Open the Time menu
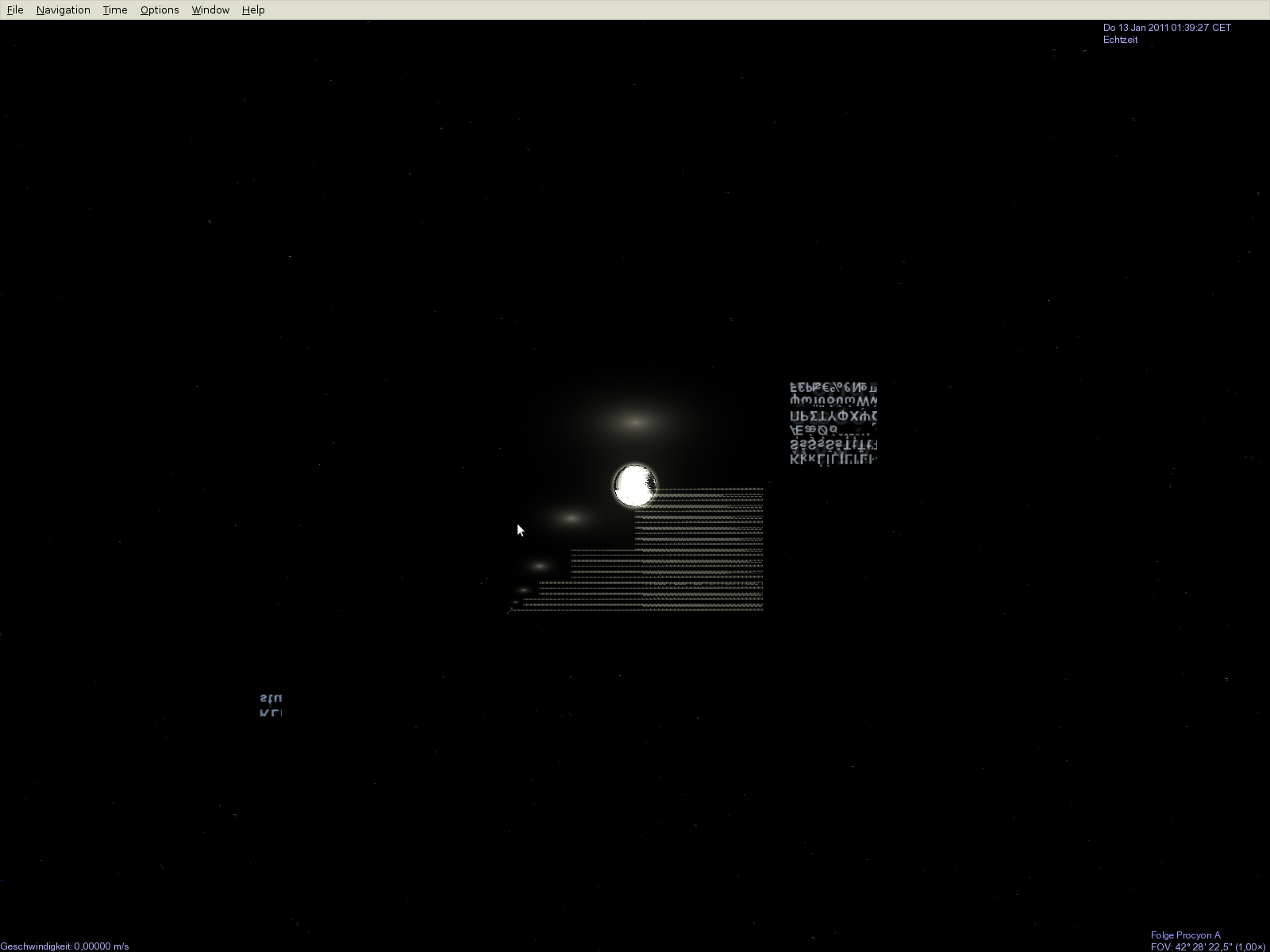This screenshot has height=952, width=1270. pyautogui.click(x=115, y=10)
